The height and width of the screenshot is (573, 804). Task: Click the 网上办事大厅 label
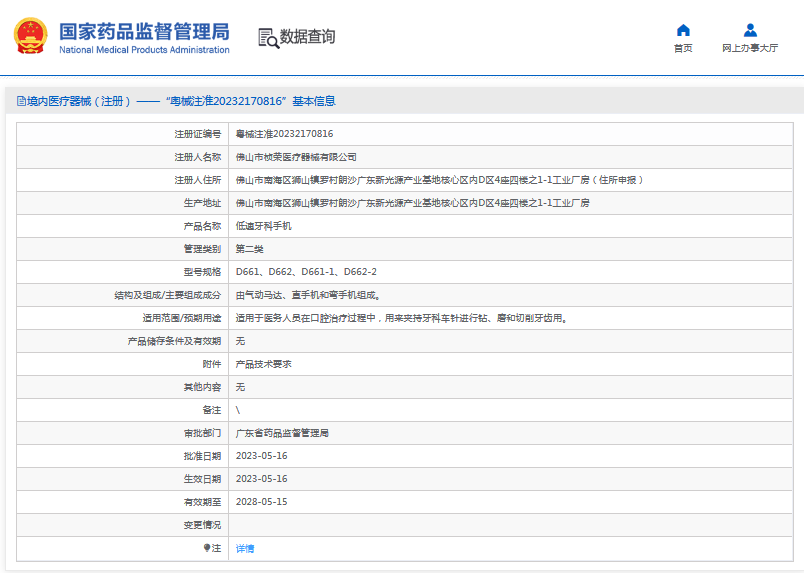coord(750,48)
